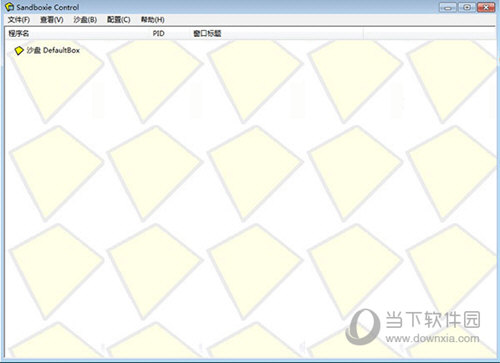Open the 配置(C) menu
The image size is (500, 363).
[x=119, y=20]
